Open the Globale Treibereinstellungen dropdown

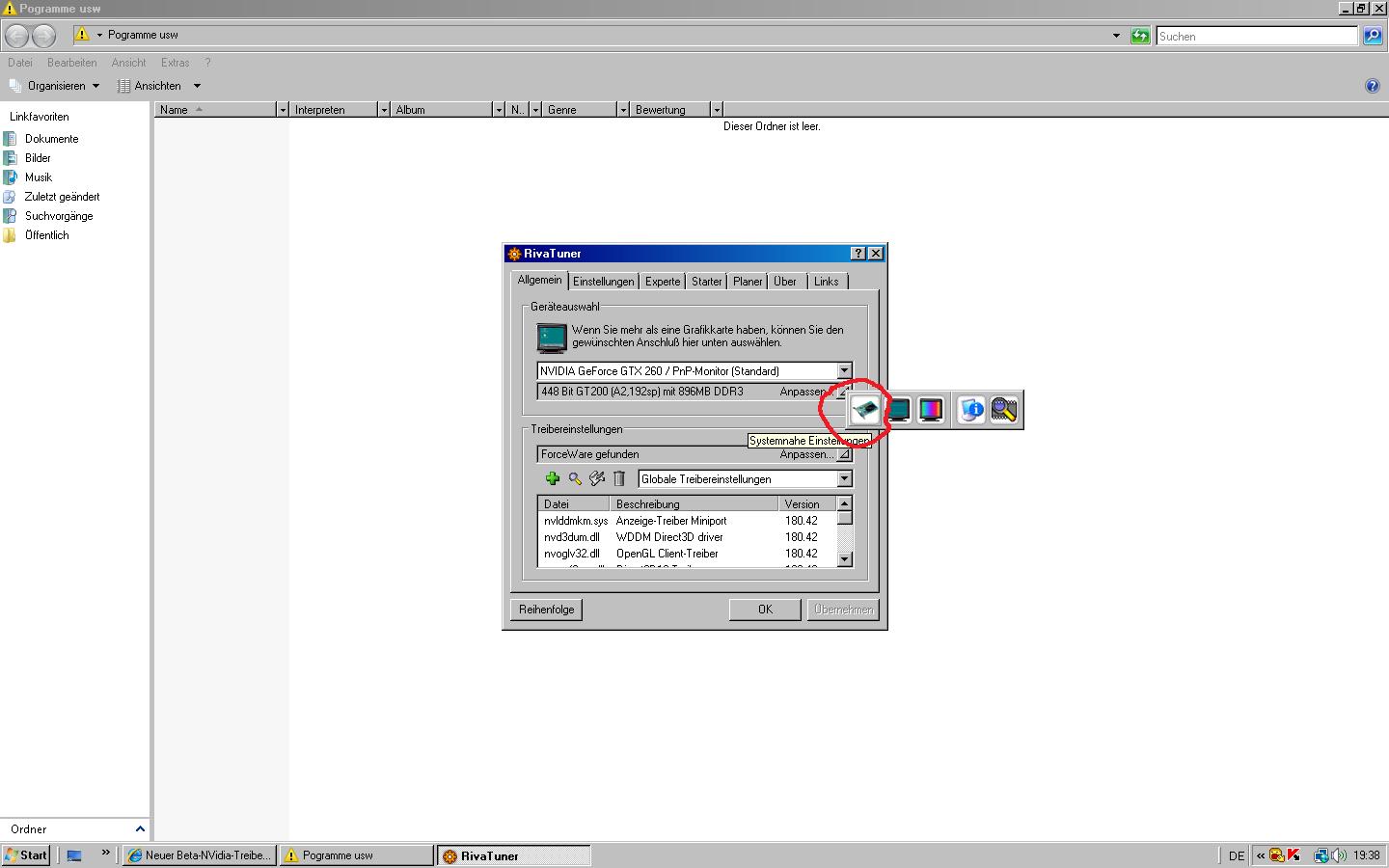coord(844,479)
